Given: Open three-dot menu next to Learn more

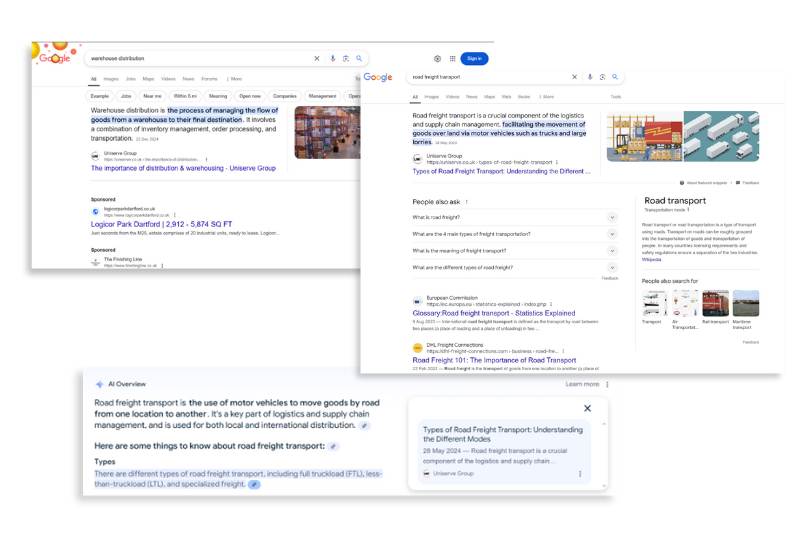Looking at the screenshot, I should click(607, 384).
